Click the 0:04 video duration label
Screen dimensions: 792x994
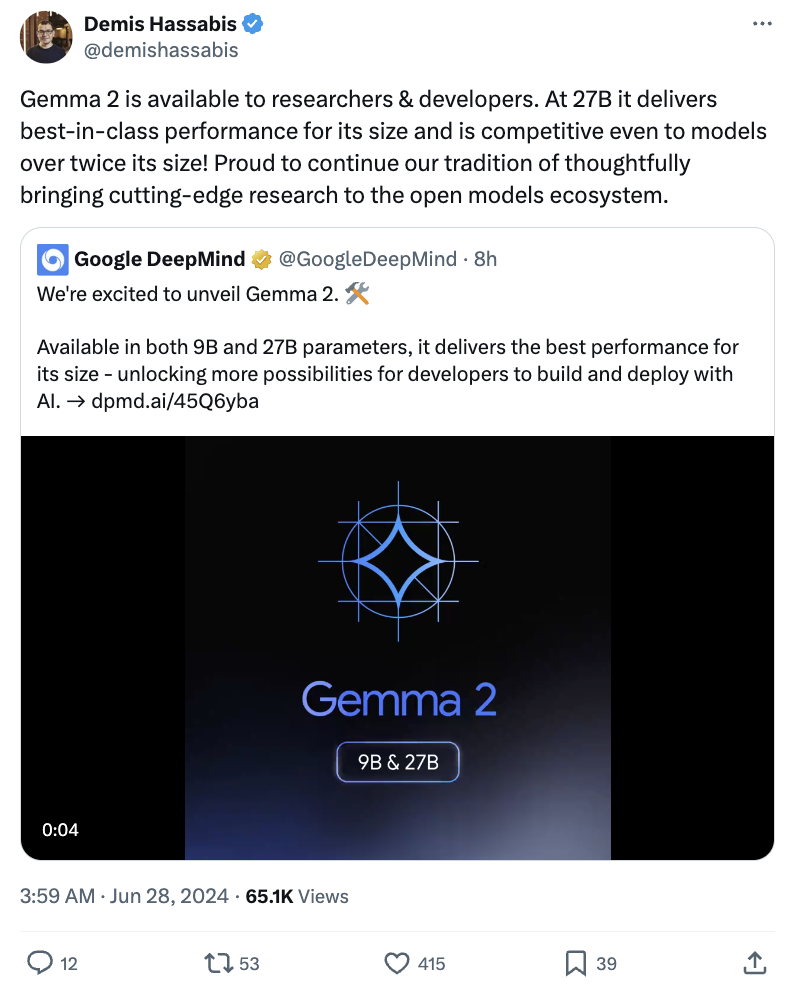click(x=60, y=830)
